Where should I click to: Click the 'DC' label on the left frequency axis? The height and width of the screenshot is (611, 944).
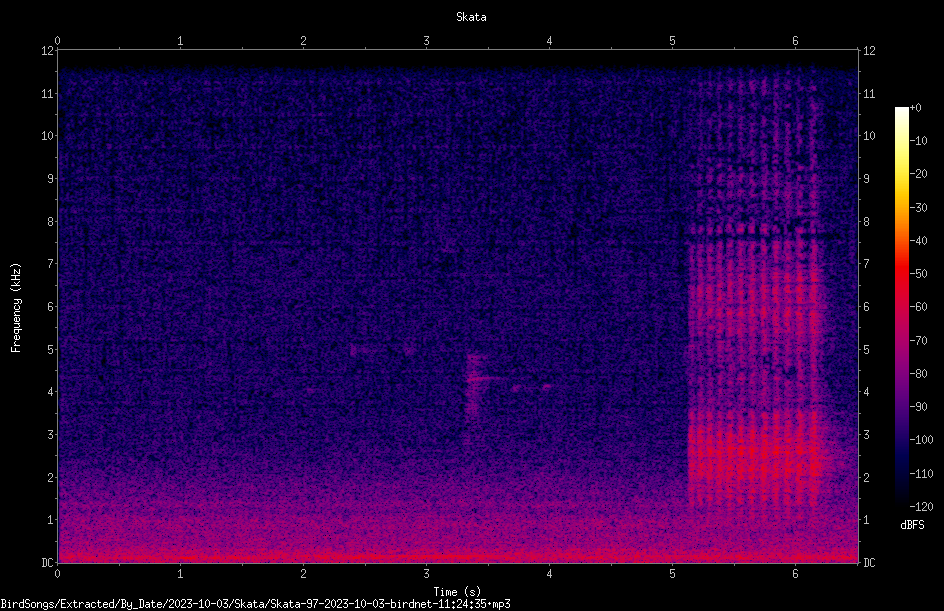pos(47,562)
